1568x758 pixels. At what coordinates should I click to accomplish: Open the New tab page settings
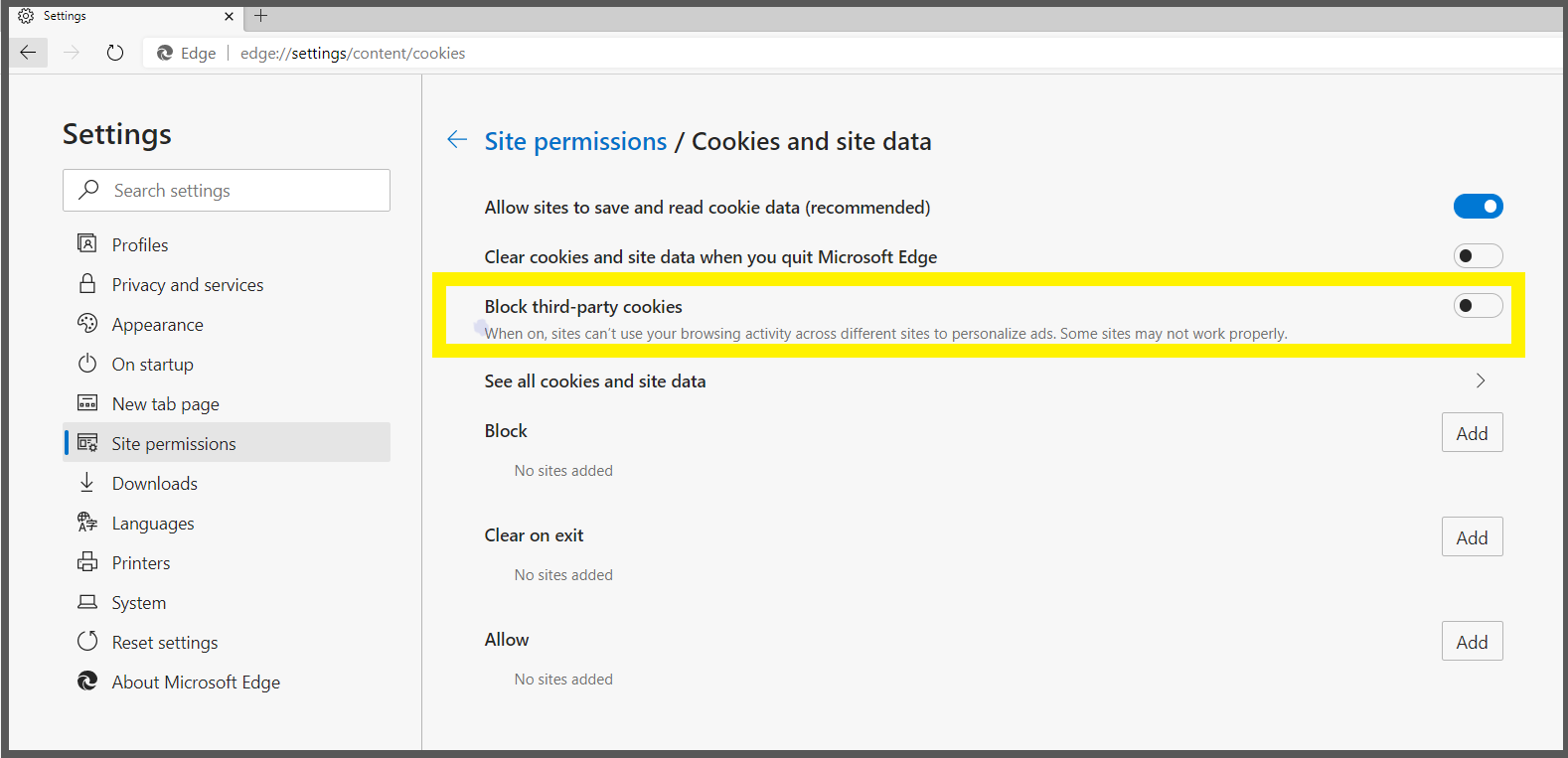point(227,403)
